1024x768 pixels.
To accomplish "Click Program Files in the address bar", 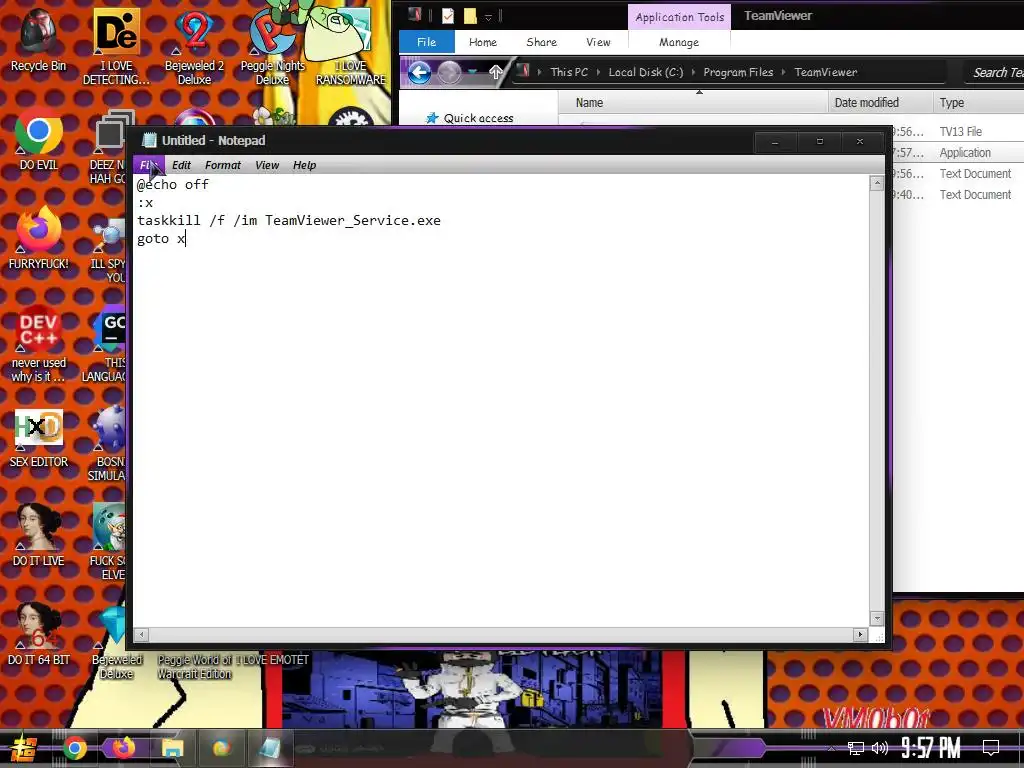I will (738, 72).
